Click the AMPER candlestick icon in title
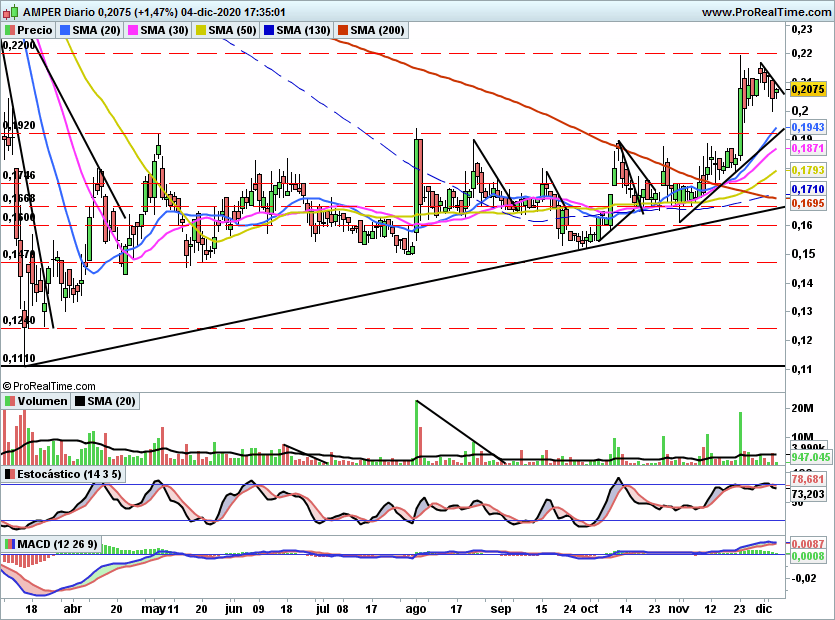The width and height of the screenshot is (835, 620). pyautogui.click(x=12, y=11)
